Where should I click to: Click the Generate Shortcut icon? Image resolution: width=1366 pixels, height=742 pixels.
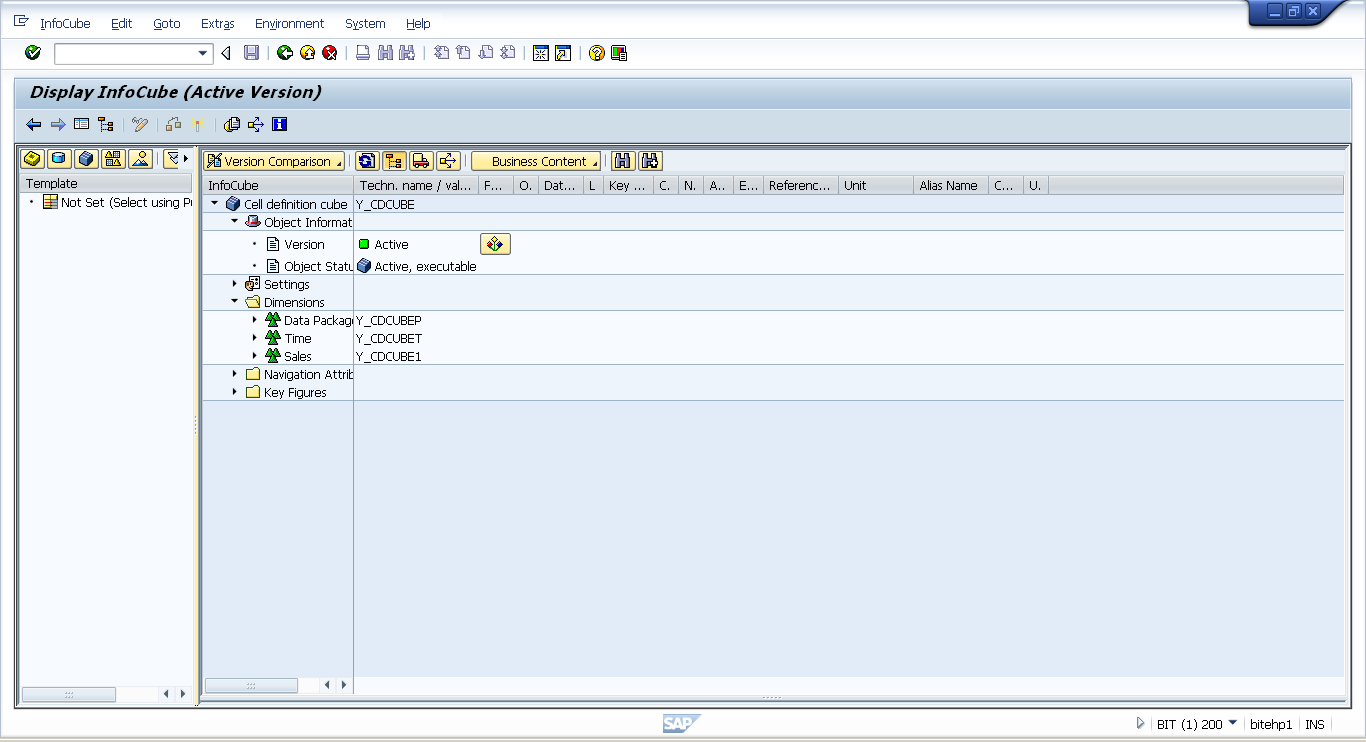click(x=563, y=53)
